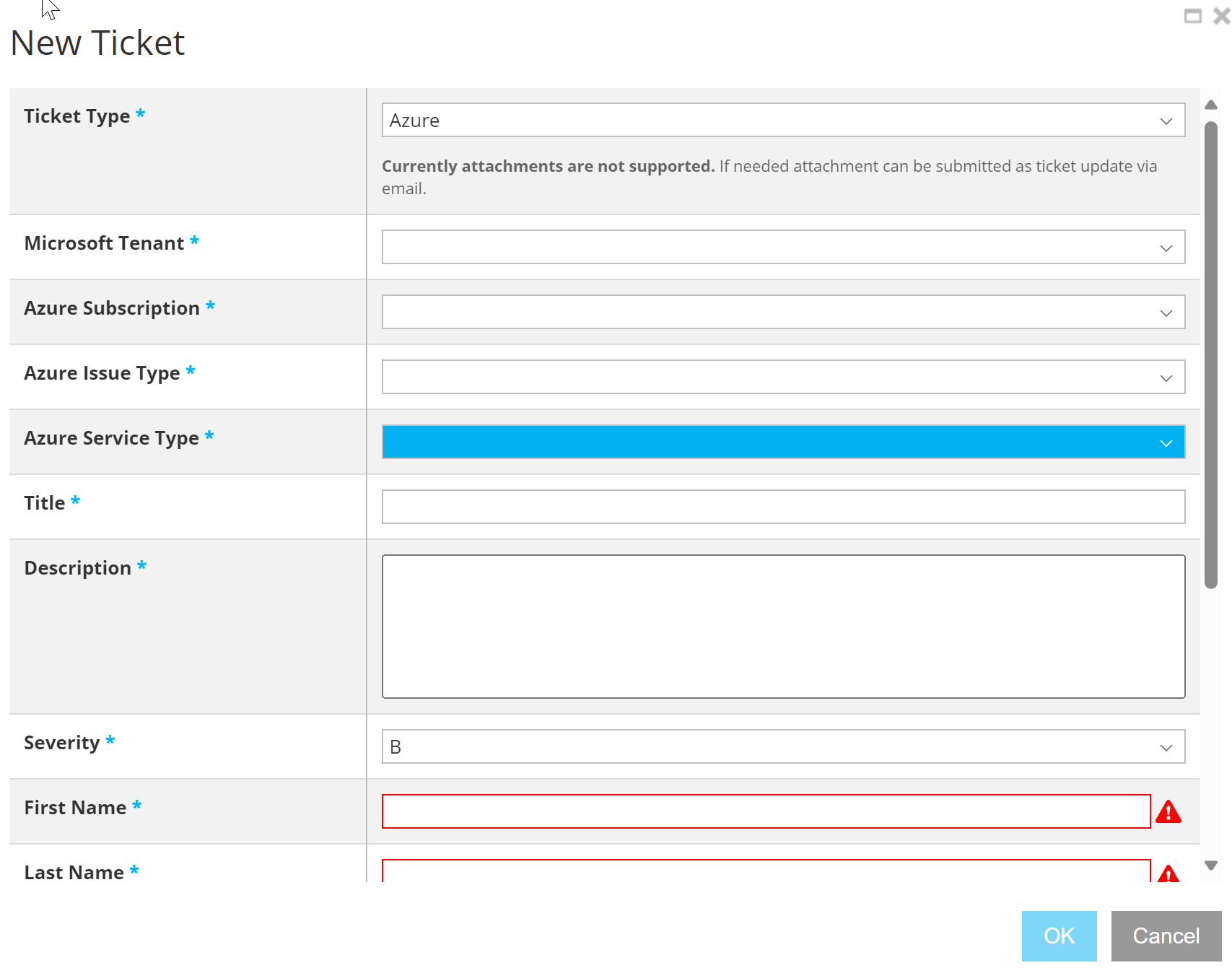The image size is (1232, 968).
Task: Click the attachments not supported notice text
Action: point(769,177)
